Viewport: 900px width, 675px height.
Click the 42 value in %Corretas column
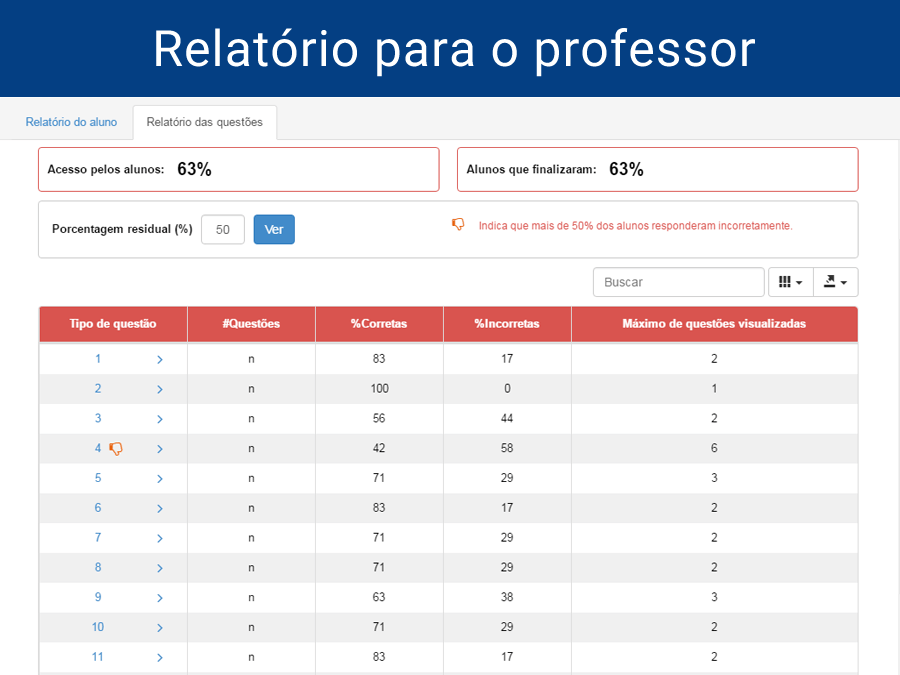tap(379, 448)
